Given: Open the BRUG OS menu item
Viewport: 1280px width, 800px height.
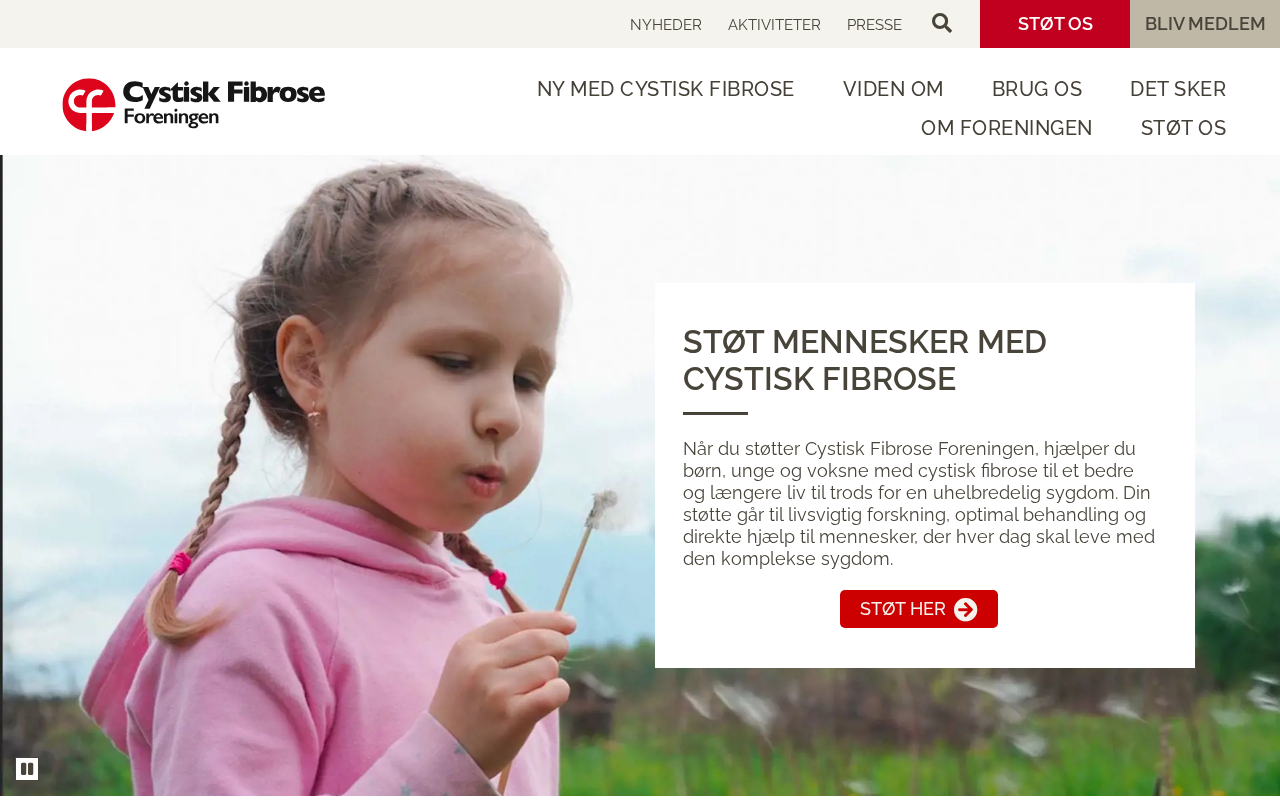Looking at the screenshot, I should pos(1037,89).
